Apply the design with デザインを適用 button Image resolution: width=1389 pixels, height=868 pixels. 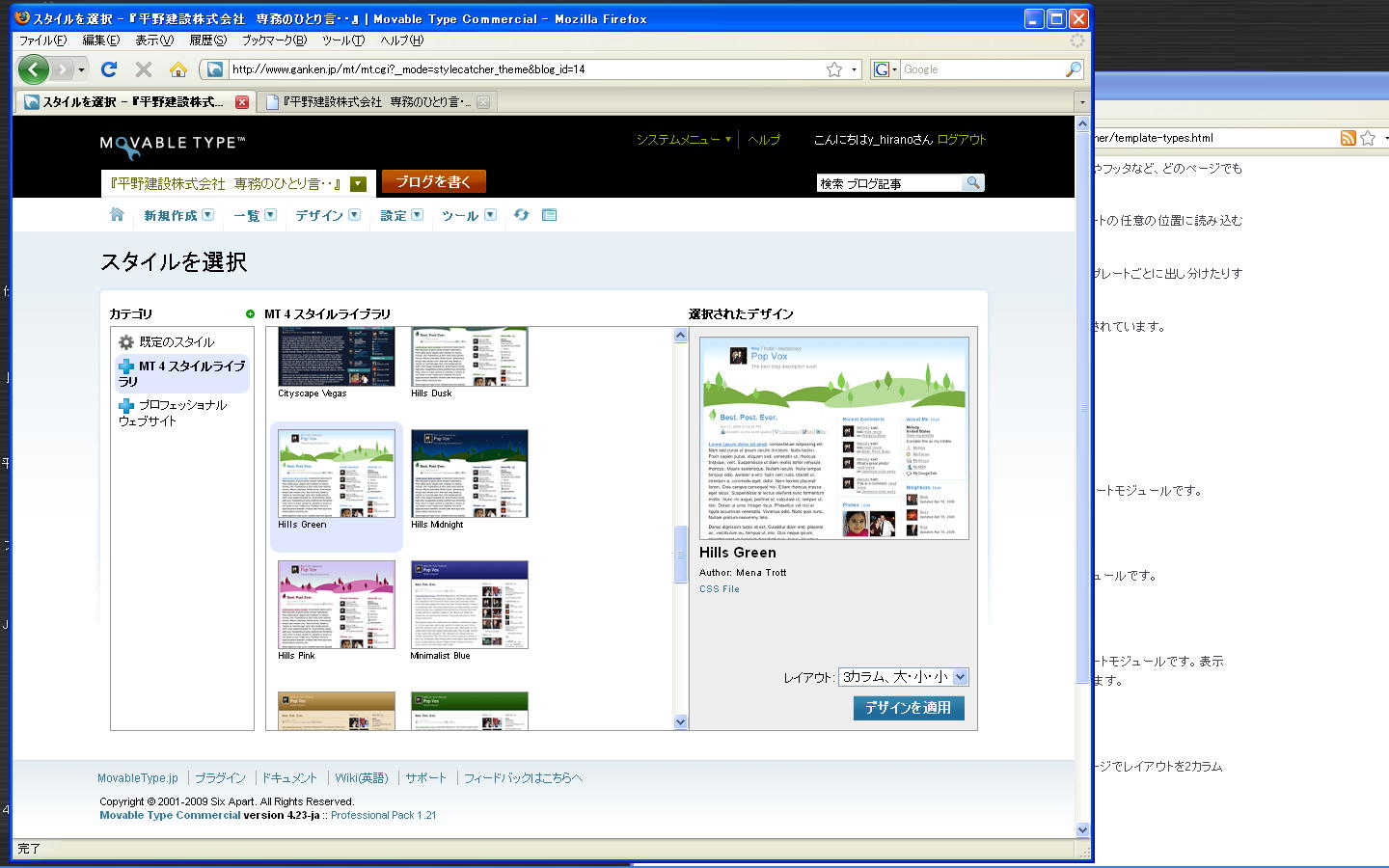coord(909,708)
